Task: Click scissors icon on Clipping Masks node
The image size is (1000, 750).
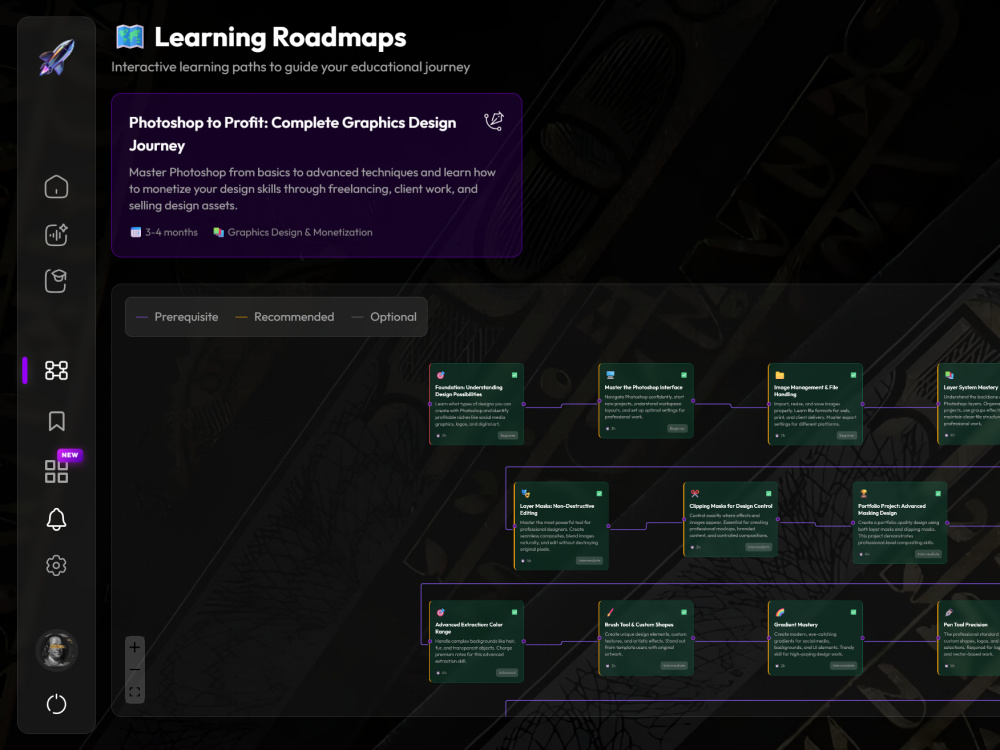Action: point(695,494)
